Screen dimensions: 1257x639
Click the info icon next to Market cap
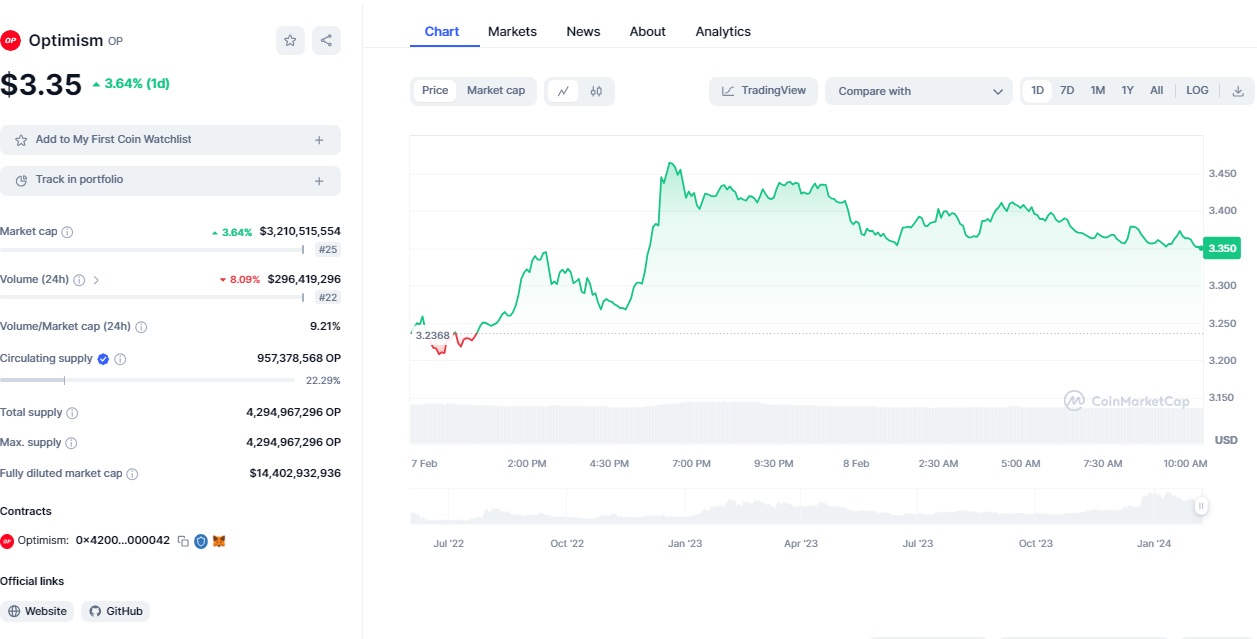click(x=67, y=232)
